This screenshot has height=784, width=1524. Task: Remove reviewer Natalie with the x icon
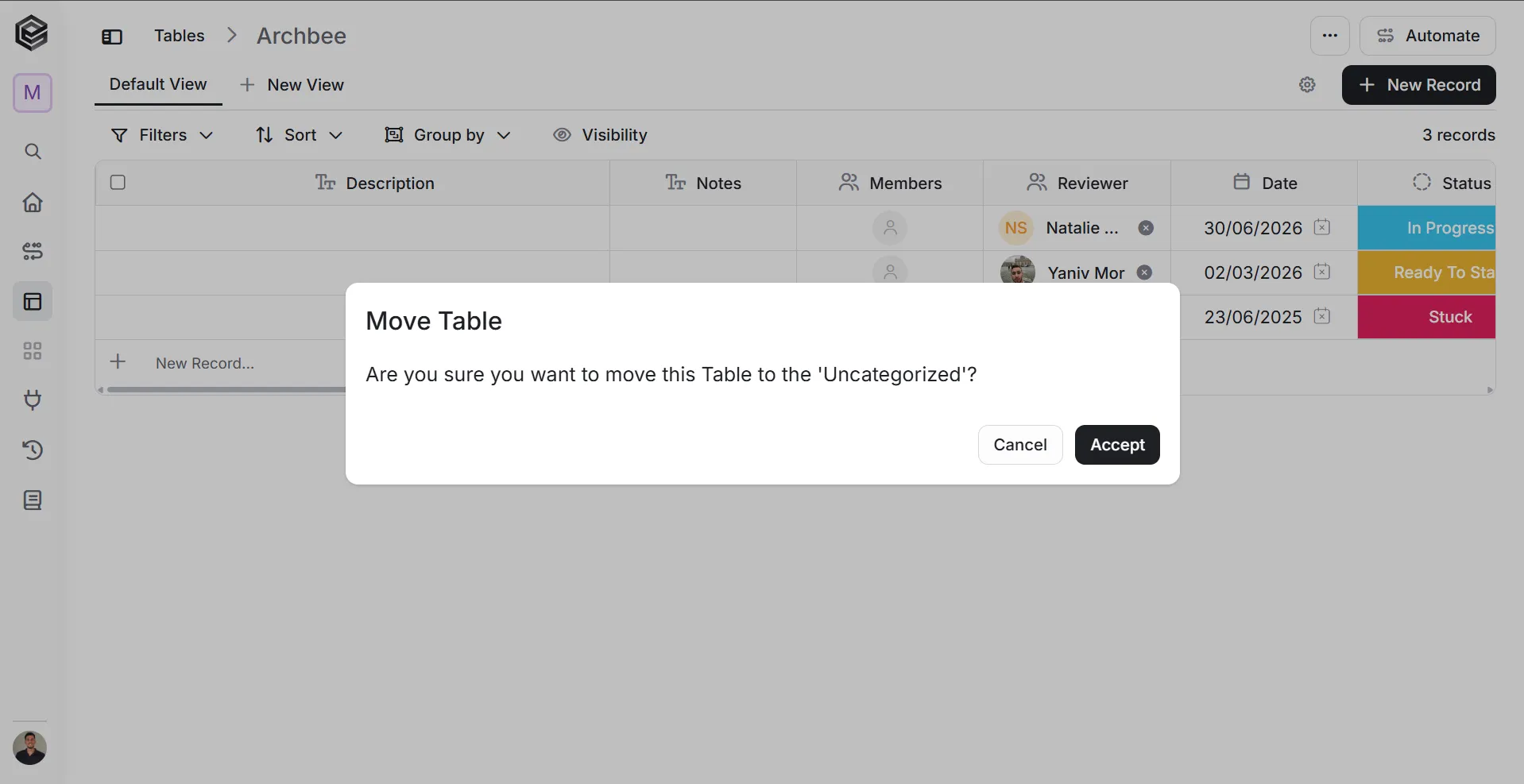(1146, 228)
